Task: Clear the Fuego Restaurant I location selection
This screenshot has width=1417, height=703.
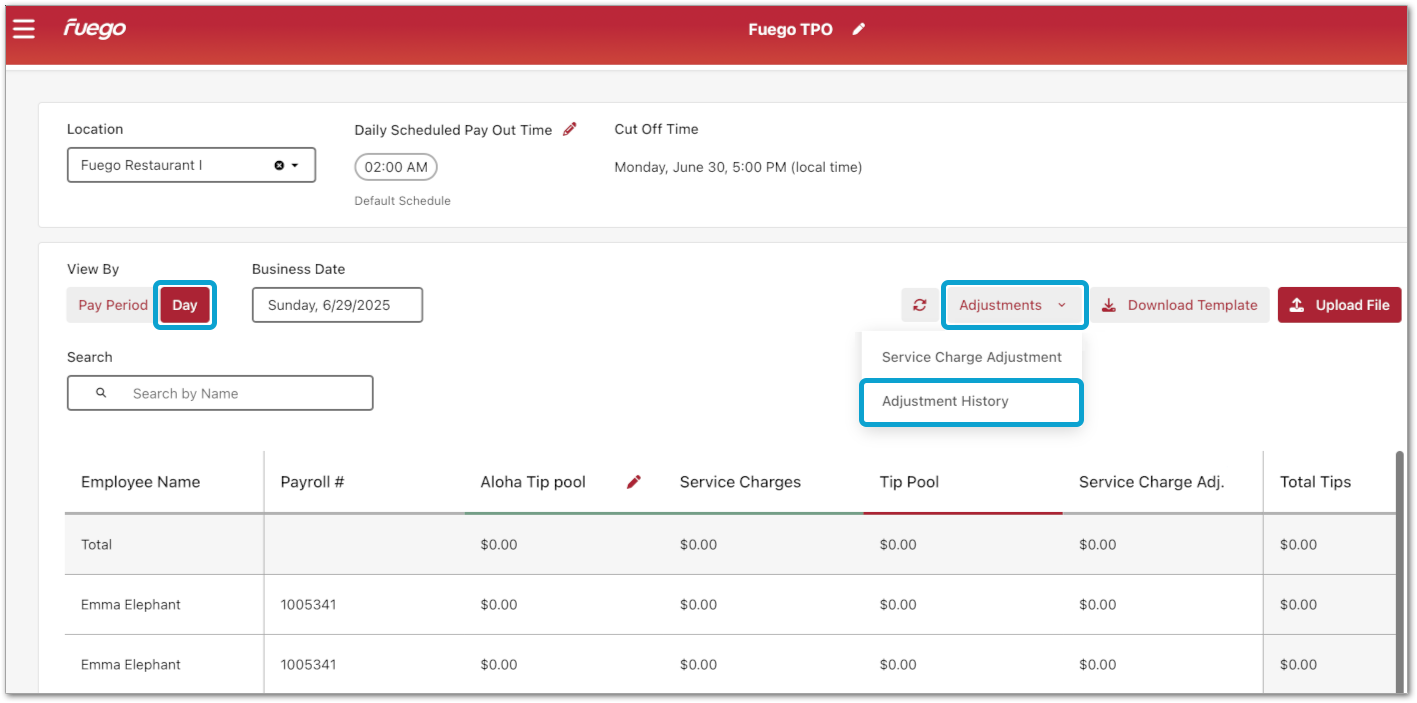Action: pyautogui.click(x=279, y=166)
